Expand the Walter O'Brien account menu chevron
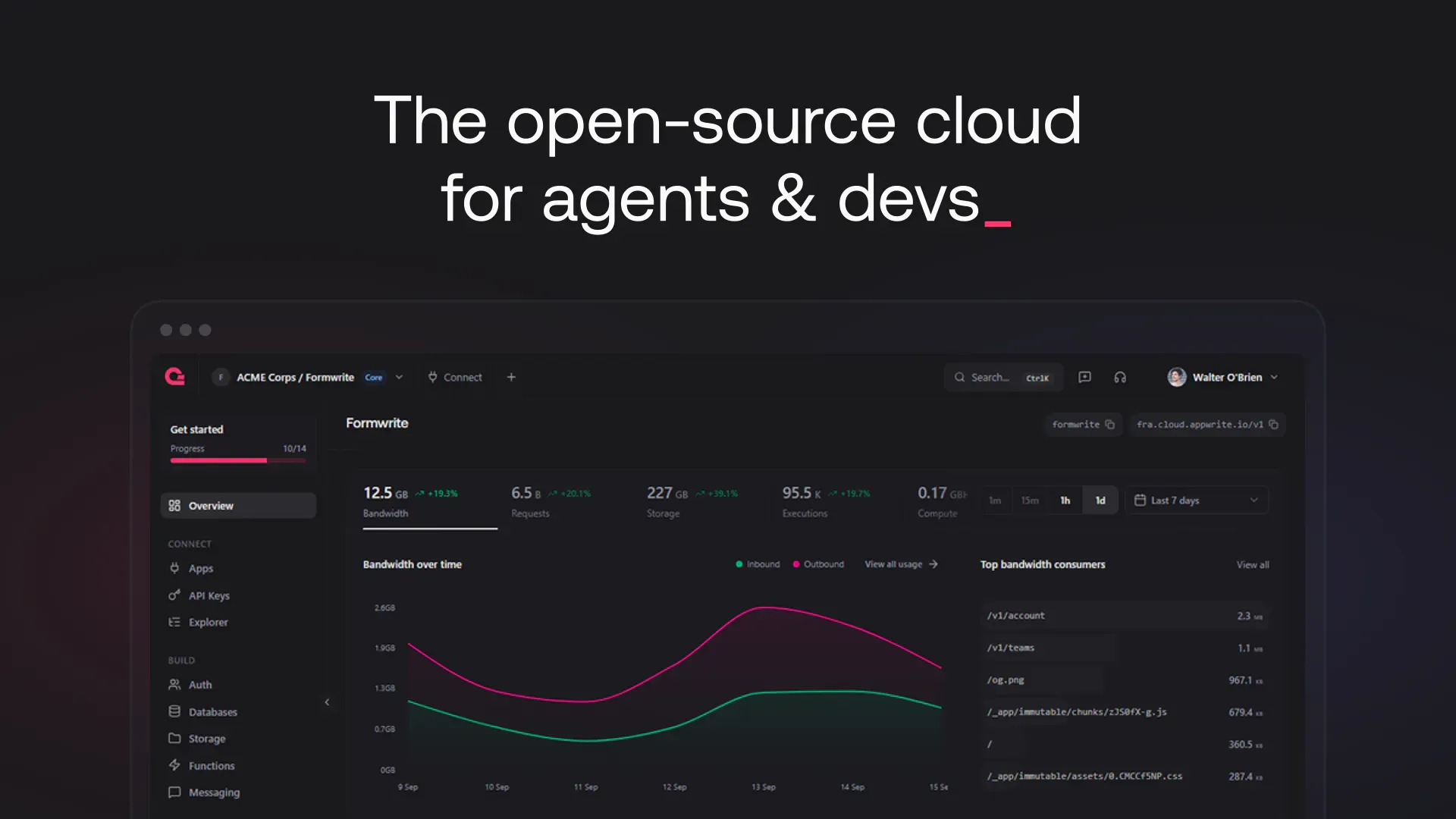The width and height of the screenshot is (1456, 819). coord(1274,377)
